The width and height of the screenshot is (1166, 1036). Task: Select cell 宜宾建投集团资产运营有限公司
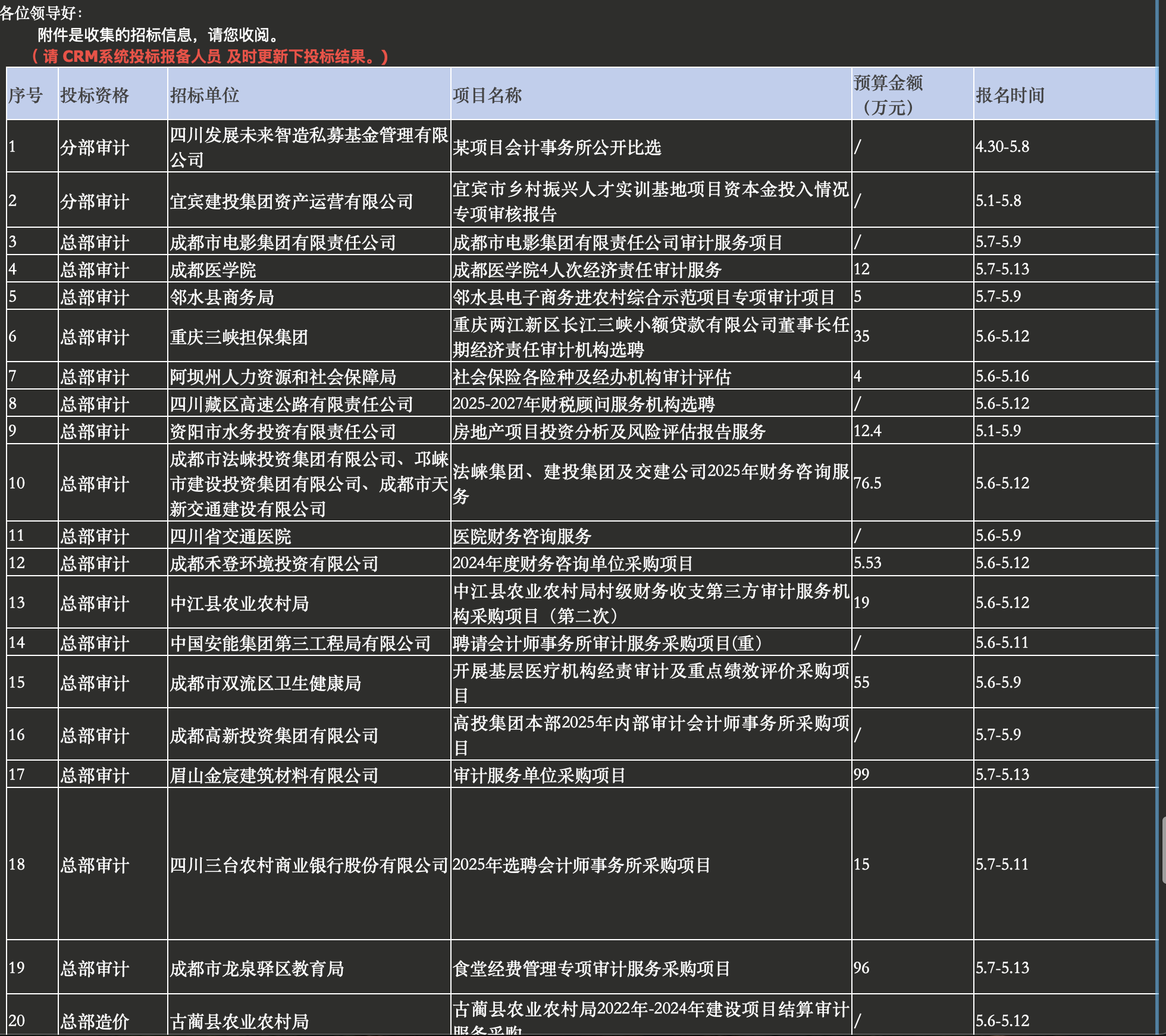pos(309,200)
